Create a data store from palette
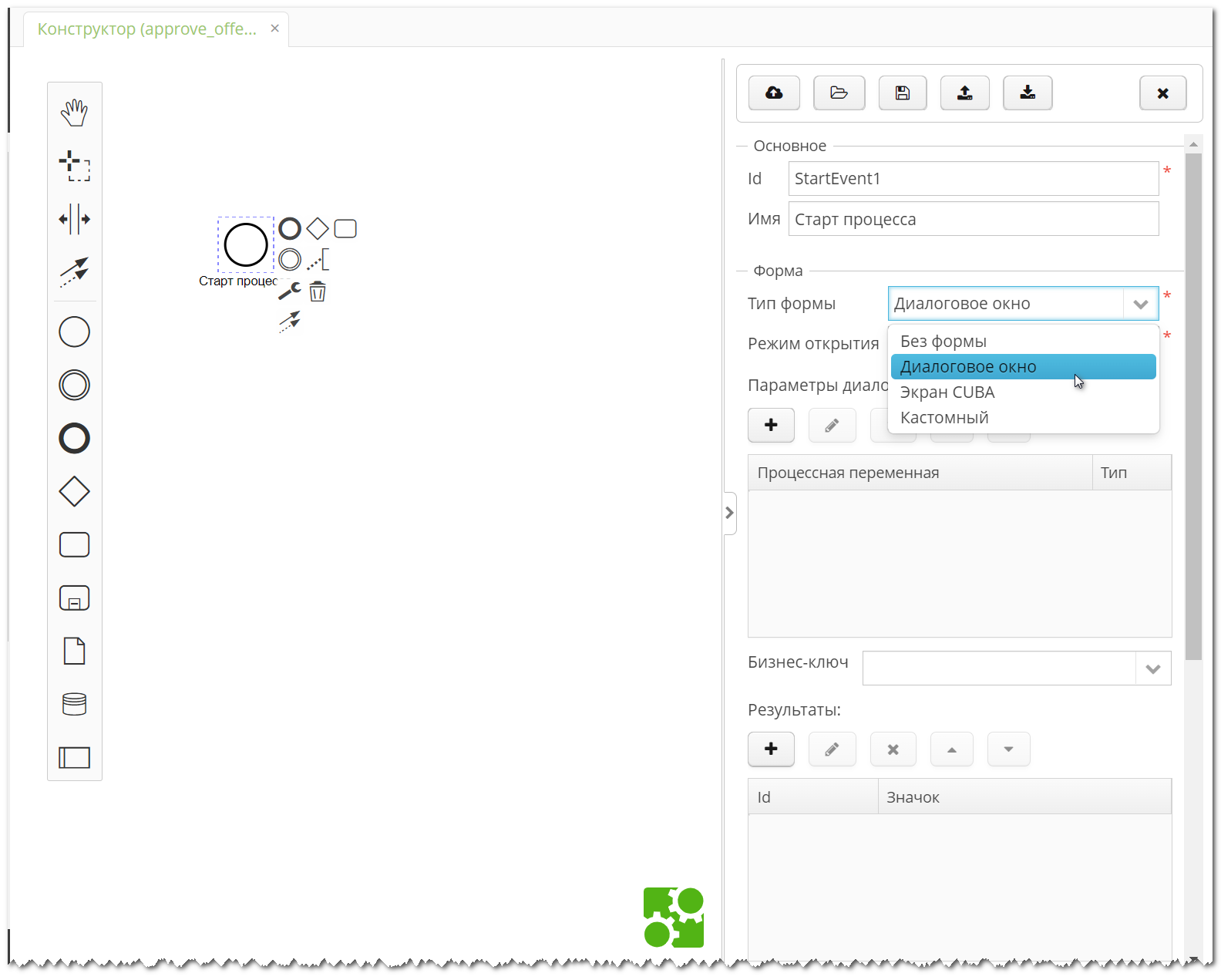The width and height of the screenshot is (1221, 980). tap(75, 704)
